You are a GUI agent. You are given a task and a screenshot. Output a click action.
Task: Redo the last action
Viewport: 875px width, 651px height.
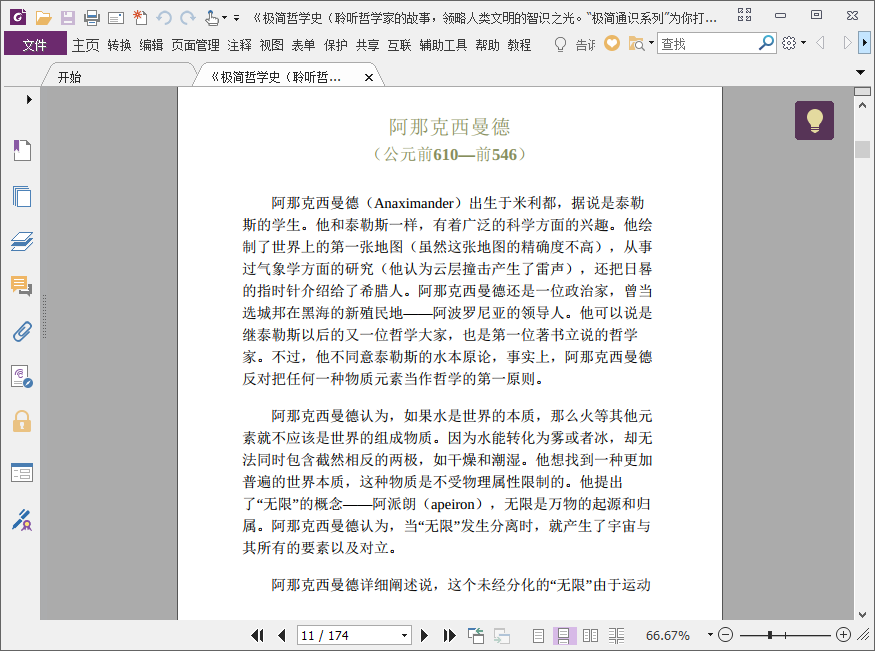188,18
